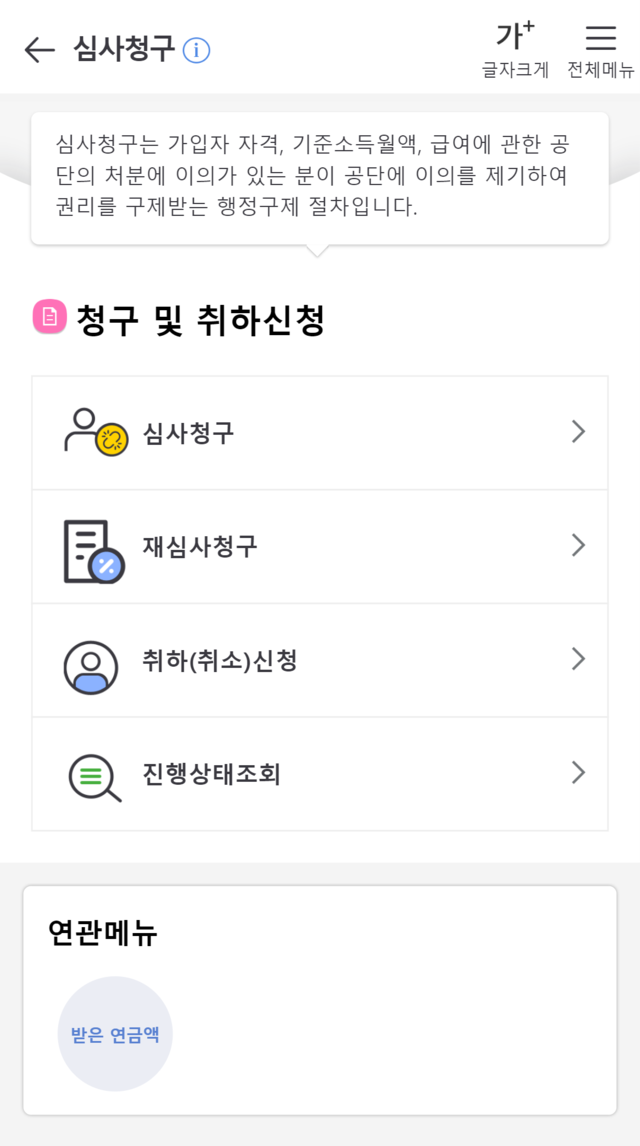This screenshot has width=640, height=1146.
Task: Expand the 재심사청구 row chevron
Action: pyautogui.click(x=578, y=545)
